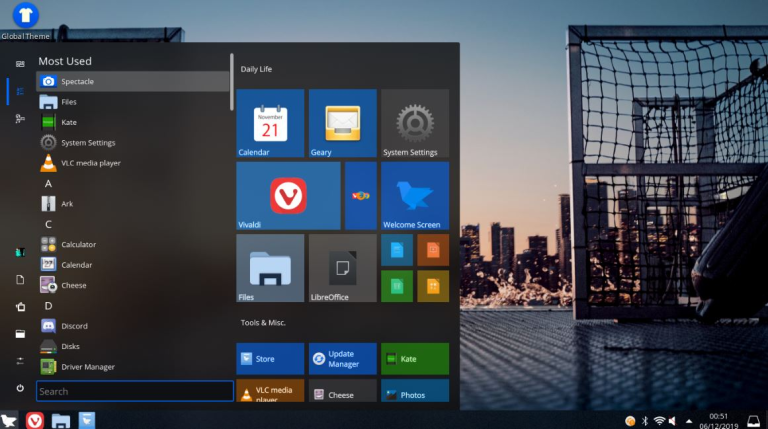This screenshot has width=768, height=429.
Task: Open Store from the taskbar
Action: [x=87, y=420]
